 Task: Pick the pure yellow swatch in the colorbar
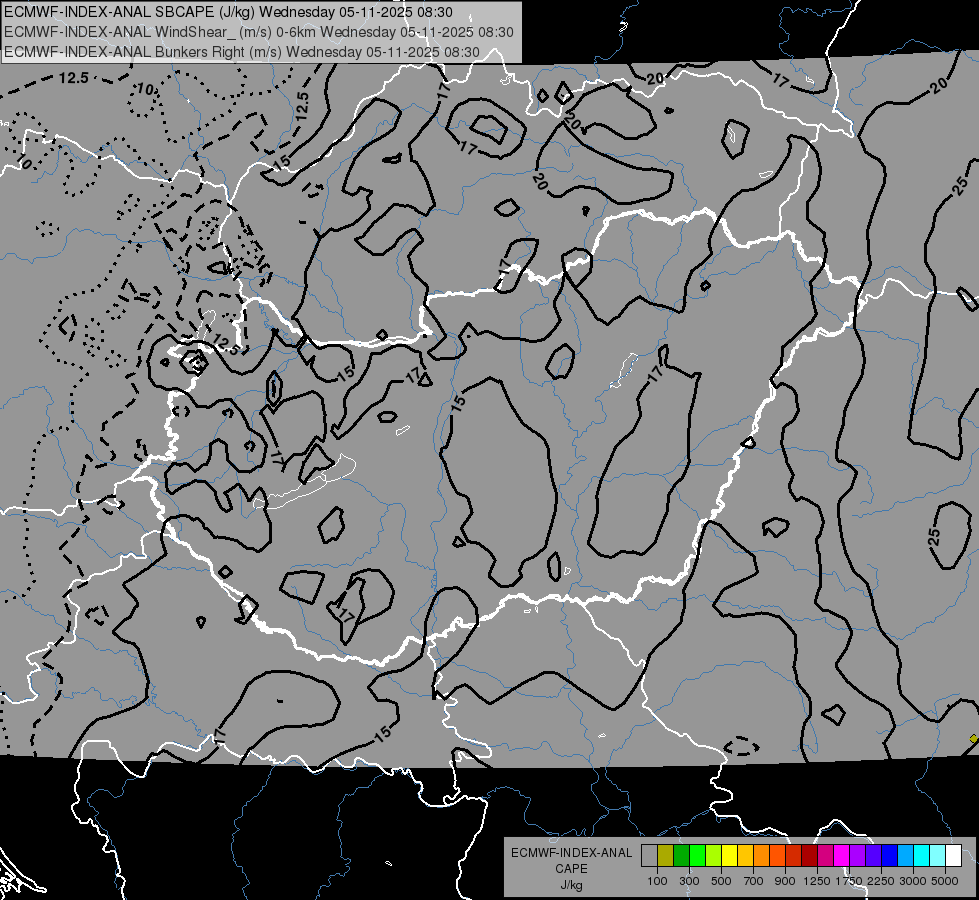click(729, 855)
